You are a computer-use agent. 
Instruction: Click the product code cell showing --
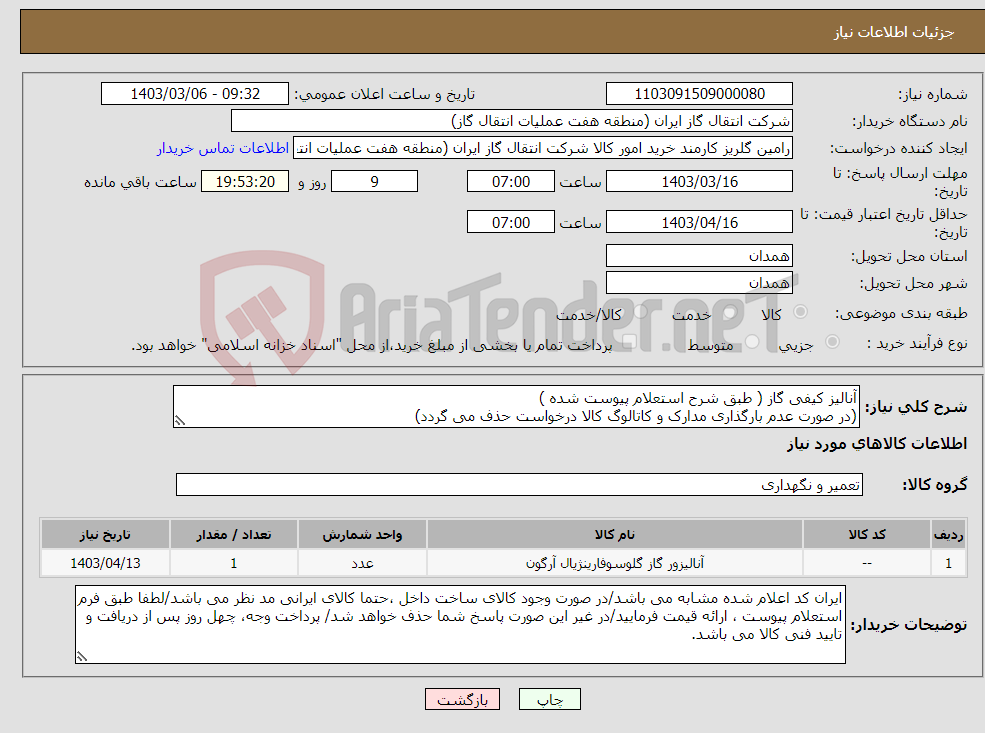tap(867, 563)
